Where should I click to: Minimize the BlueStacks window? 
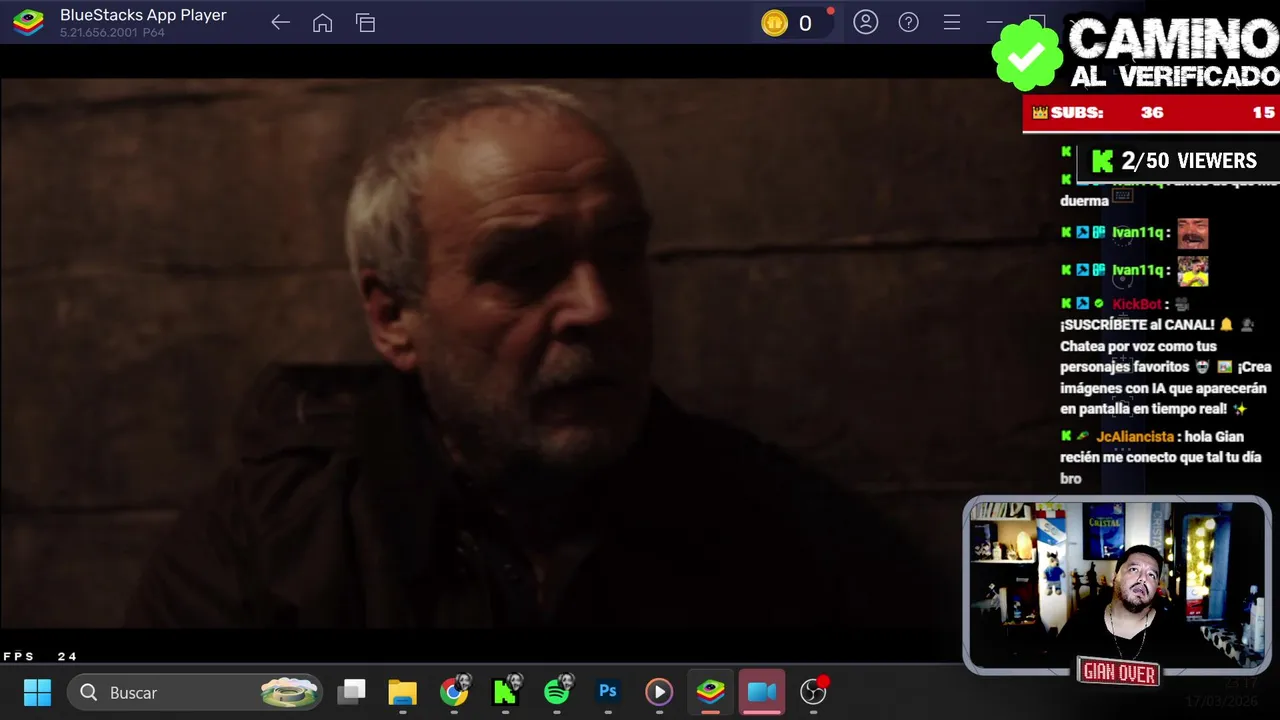(x=994, y=22)
